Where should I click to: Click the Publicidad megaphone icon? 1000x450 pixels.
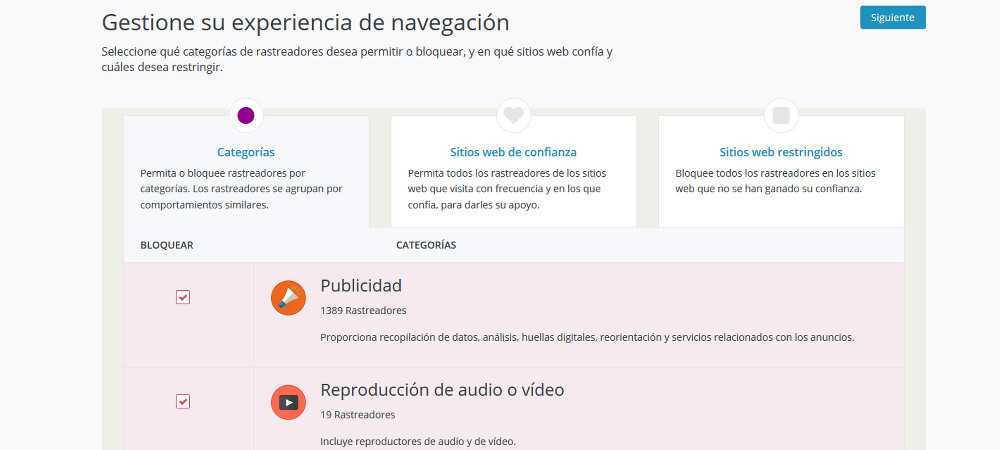[288, 298]
